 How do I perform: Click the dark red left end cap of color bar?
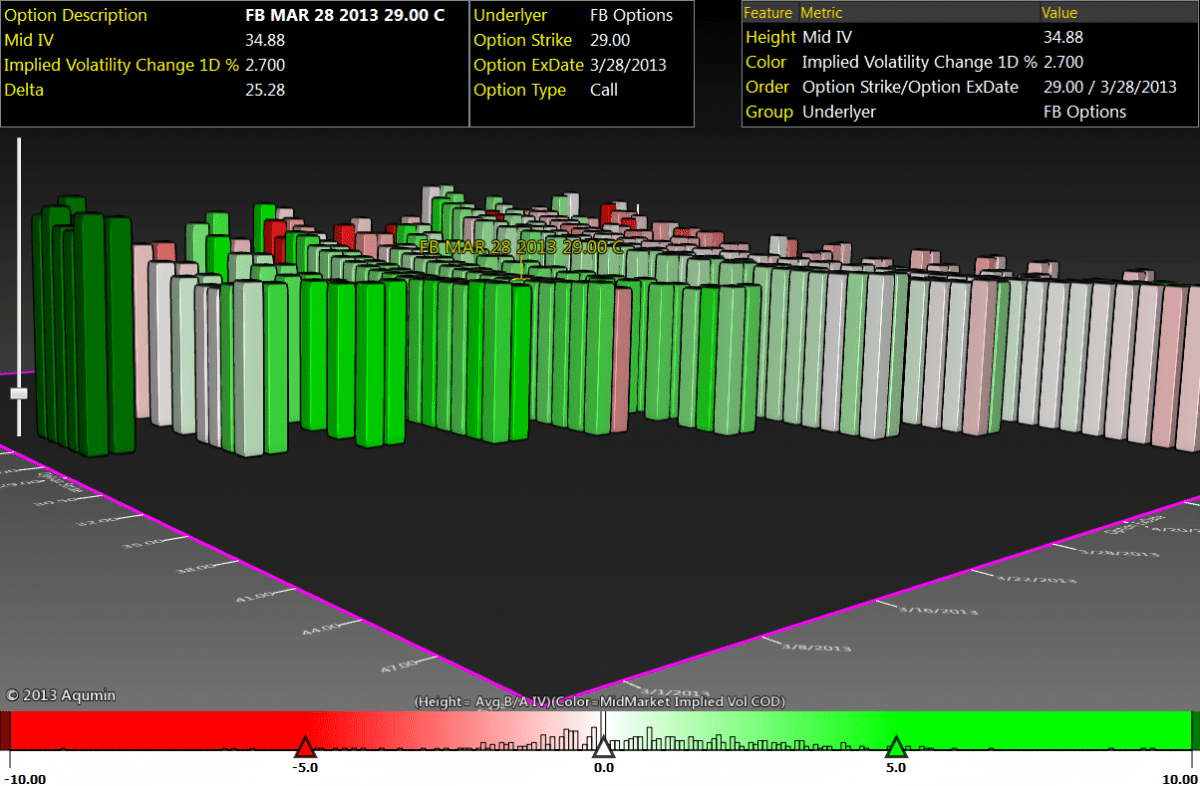point(5,730)
